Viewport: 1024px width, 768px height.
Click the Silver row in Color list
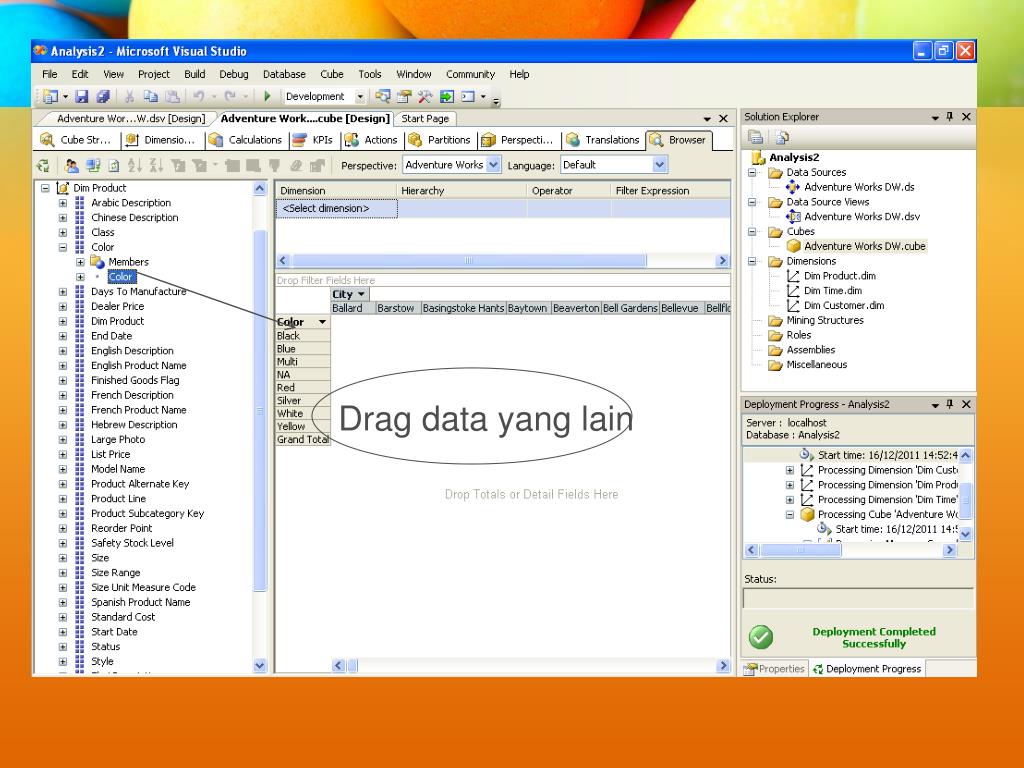coord(303,400)
